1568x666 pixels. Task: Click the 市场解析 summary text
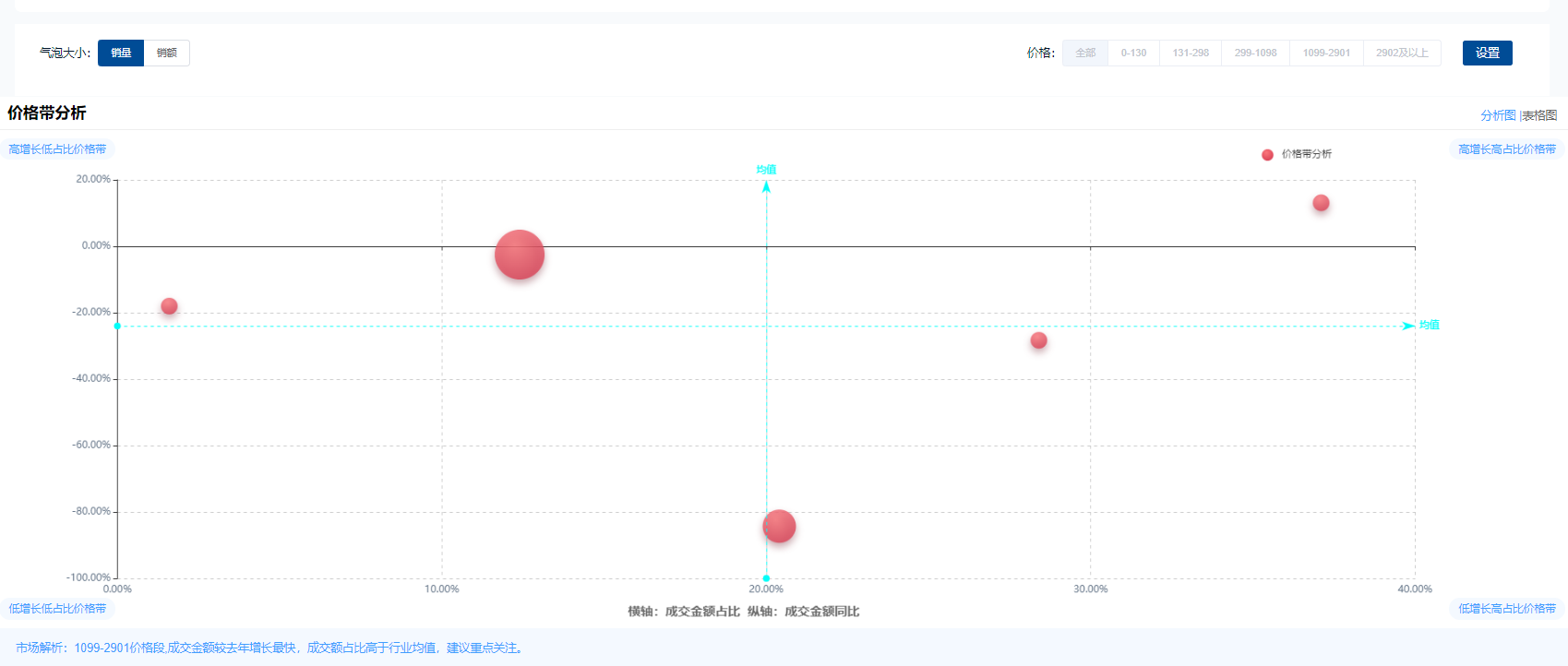[x=270, y=648]
